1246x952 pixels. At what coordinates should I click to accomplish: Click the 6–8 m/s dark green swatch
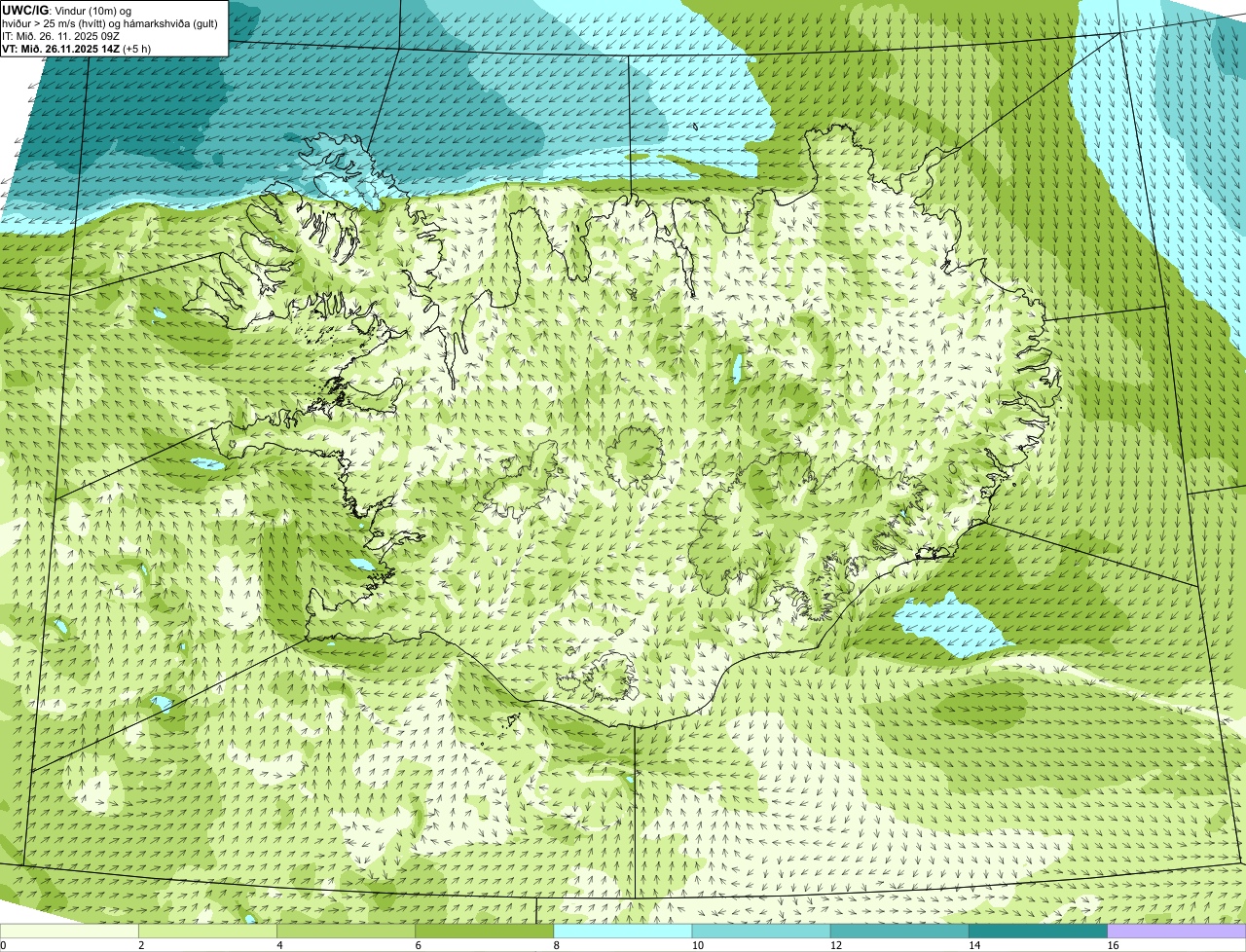pos(485,932)
